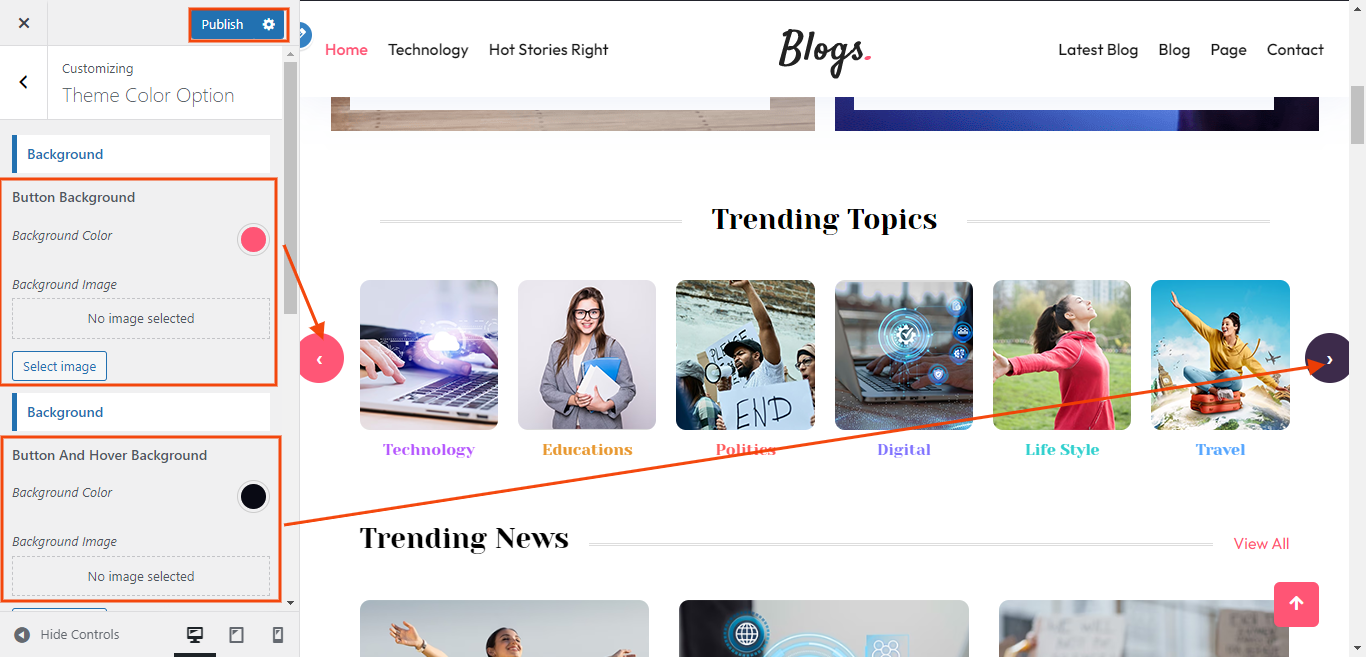Viewport: 1366px width, 657px height.
Task: Click the pink scroll-to-top arrow button
Action: (x=1296, y=604)
